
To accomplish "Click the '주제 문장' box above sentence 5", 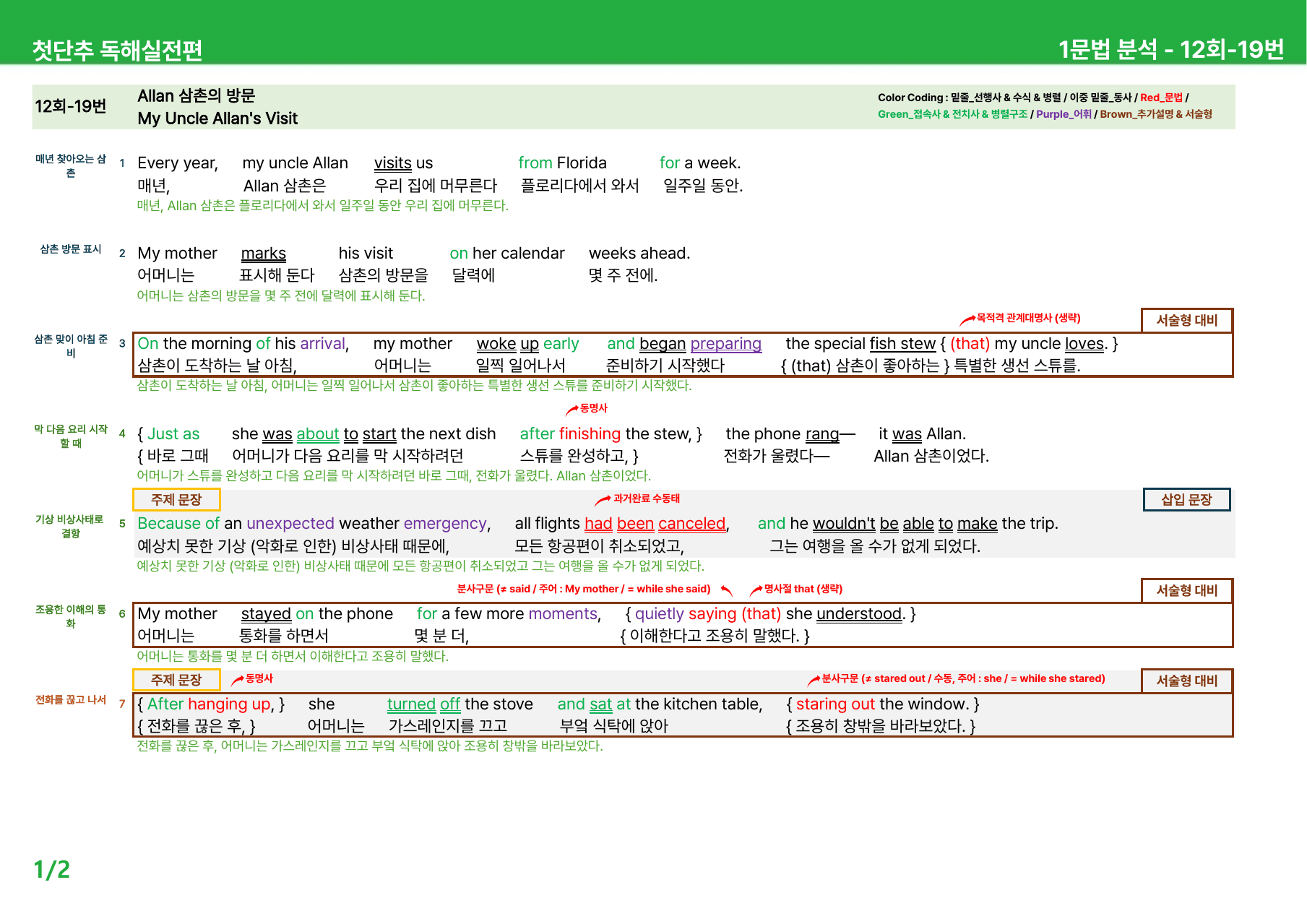I will 176,499.
